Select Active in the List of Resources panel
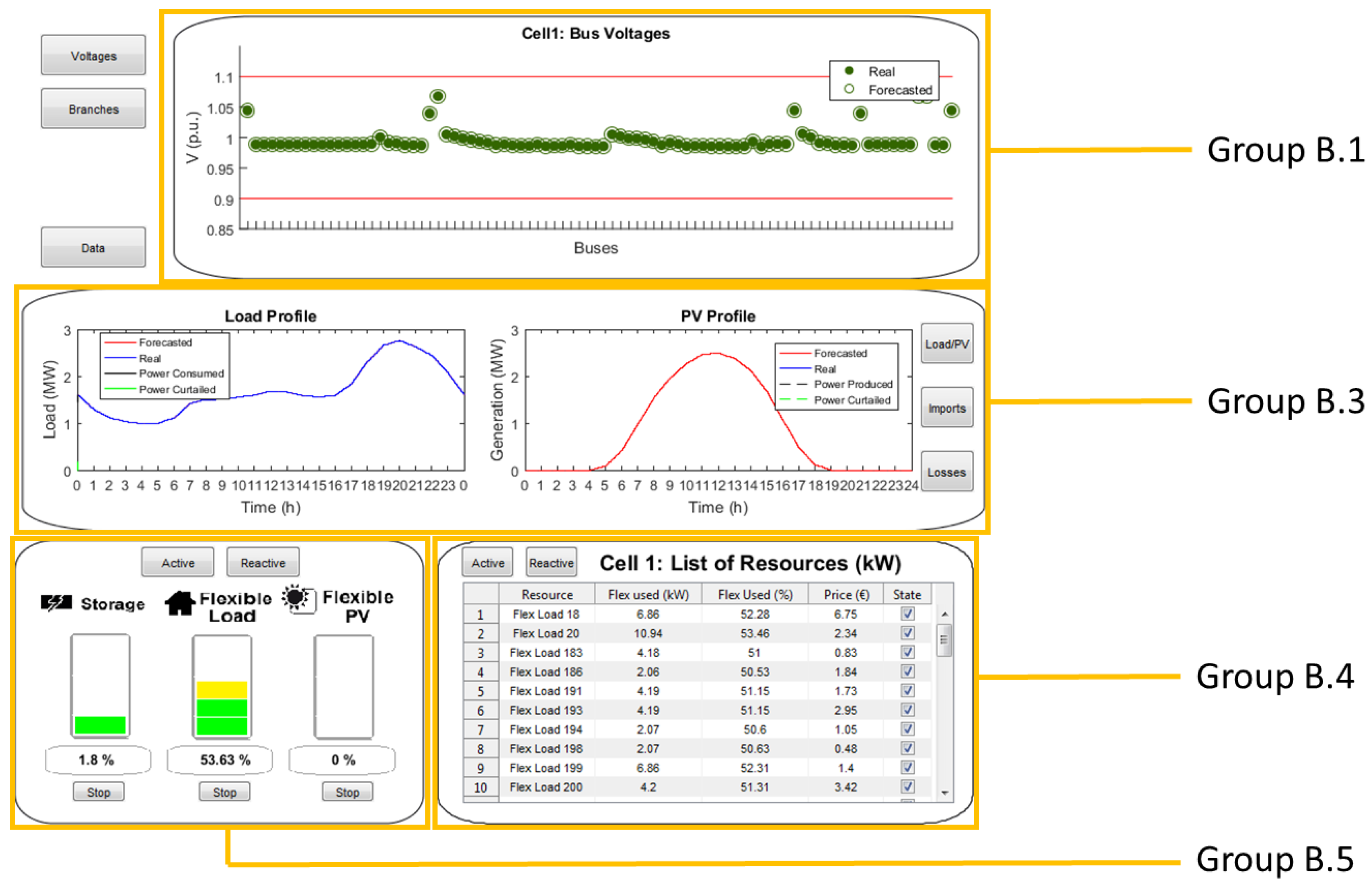Viewport: 1372px width, 888px height. coord(488,562)
